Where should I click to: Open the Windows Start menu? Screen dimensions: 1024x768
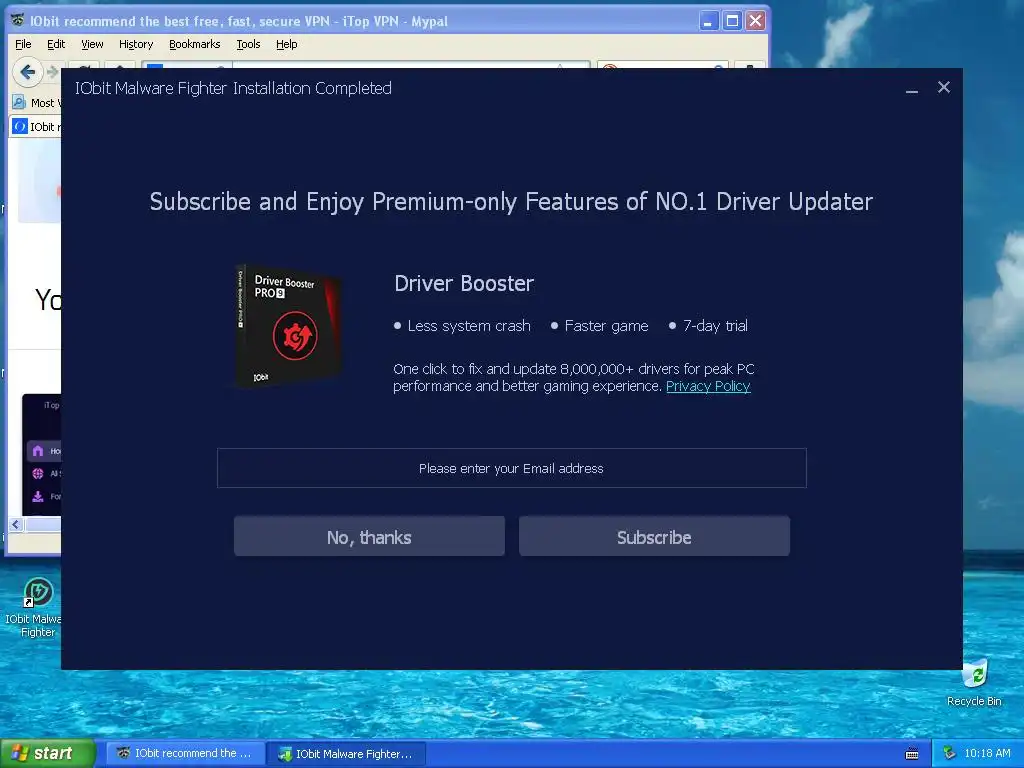pyautogui.click(x=48, y=753)
